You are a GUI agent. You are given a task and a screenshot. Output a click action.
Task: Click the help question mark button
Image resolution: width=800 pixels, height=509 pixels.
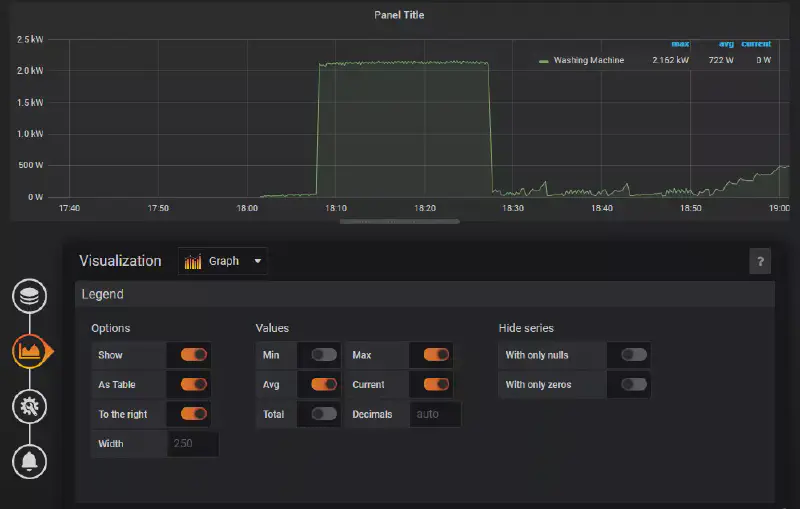(x=760, y=262)
